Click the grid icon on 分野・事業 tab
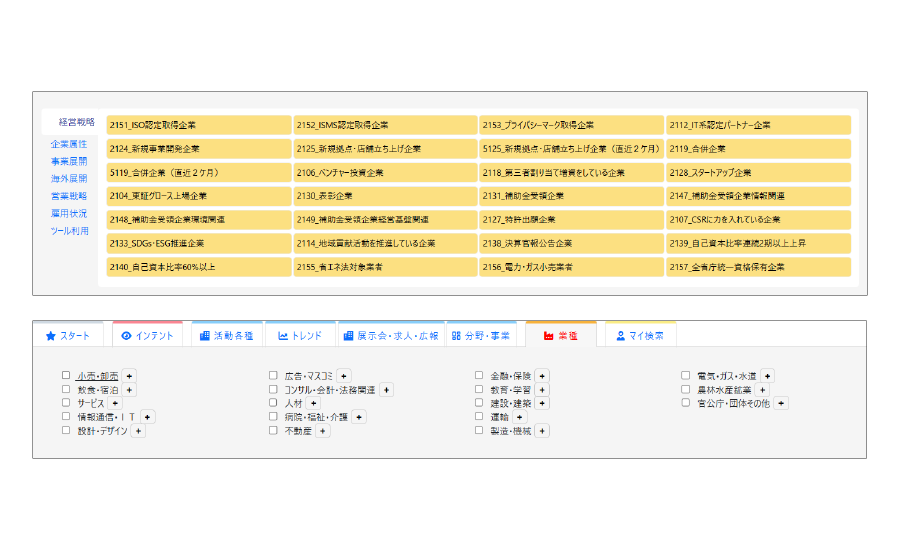Screen dimensions: 900x550 456,336
